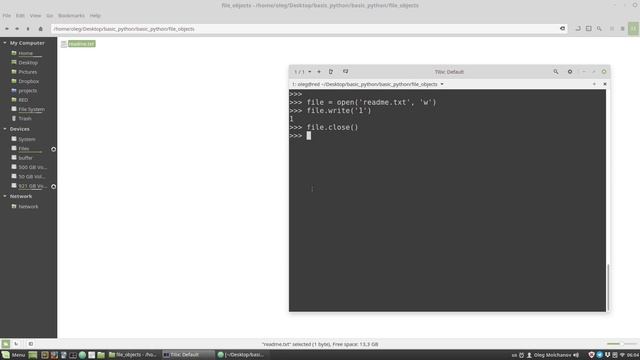Toggle the location entry button
This screenshot has height=360, width=640.
click(578, 29)
